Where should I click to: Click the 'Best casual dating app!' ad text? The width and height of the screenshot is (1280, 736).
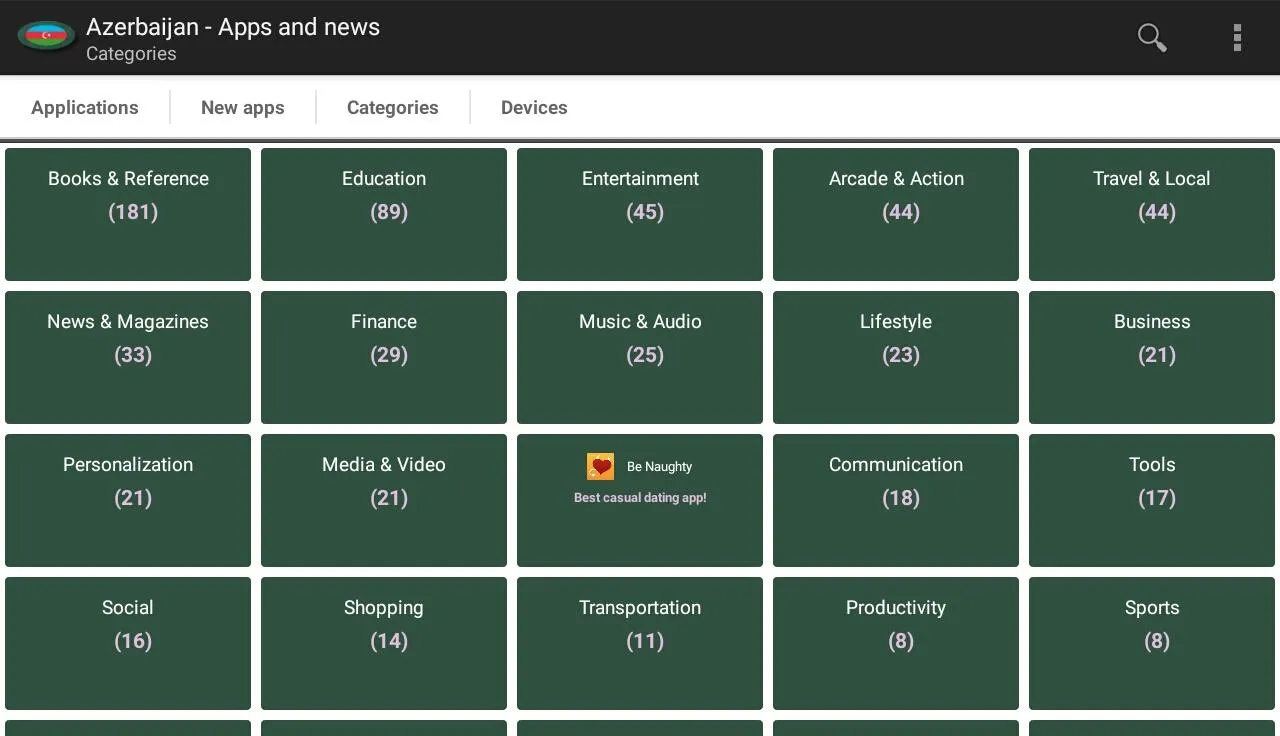pyautogui.click(x=640, y=498)
